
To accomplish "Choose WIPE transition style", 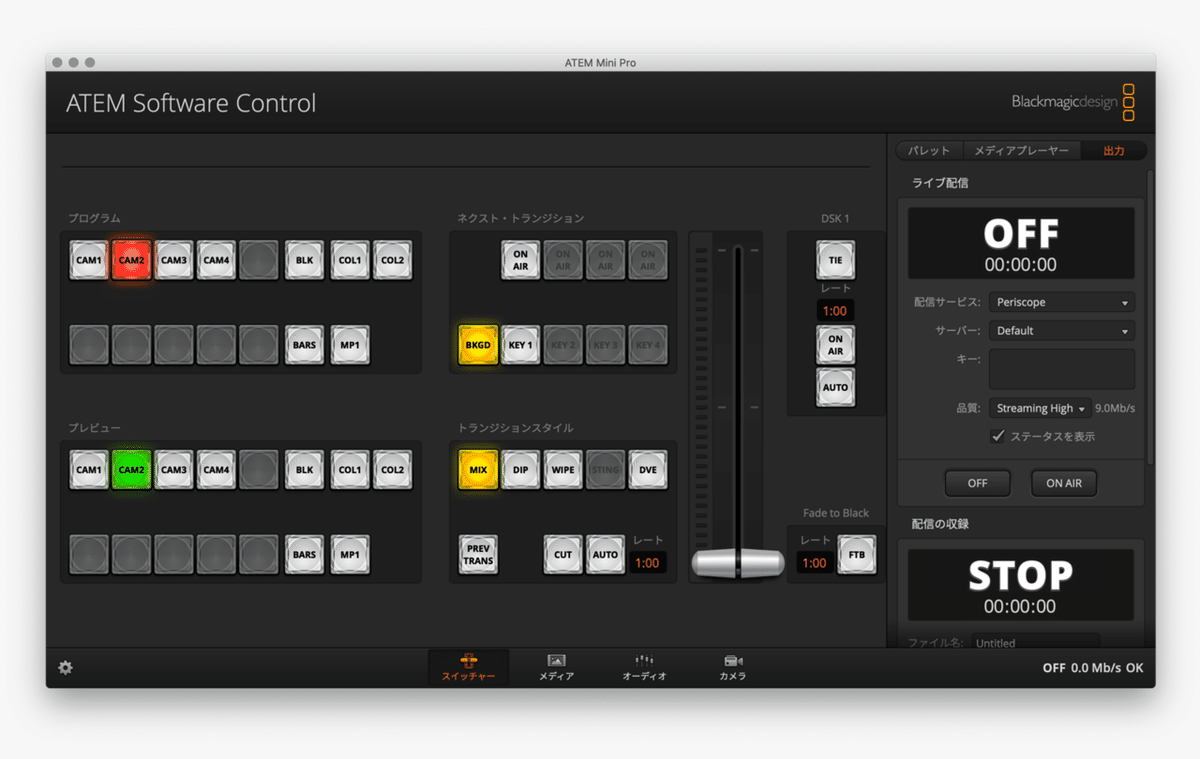I will click(563, 469).
